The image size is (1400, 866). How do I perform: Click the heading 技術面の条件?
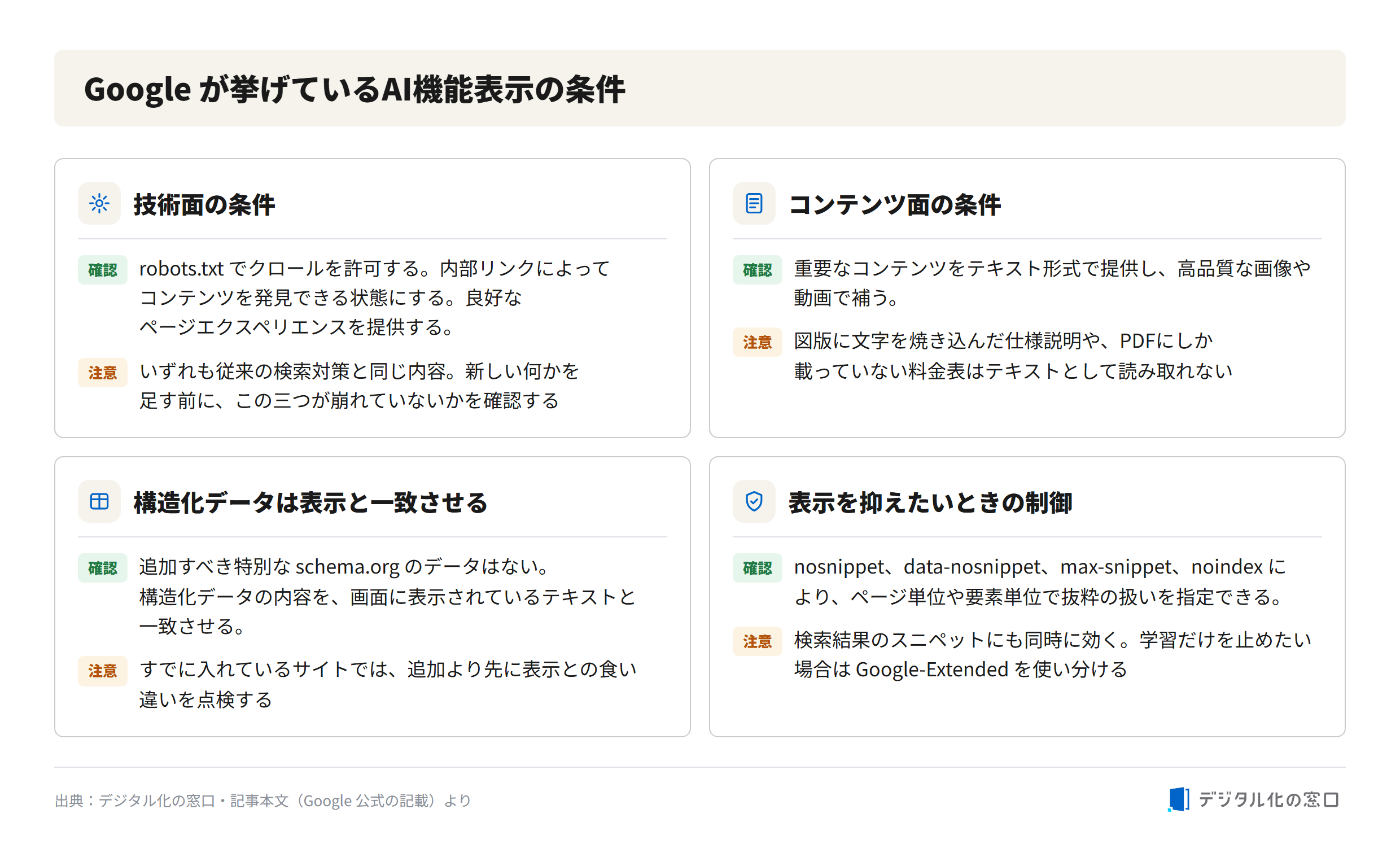tap(204, 204)
